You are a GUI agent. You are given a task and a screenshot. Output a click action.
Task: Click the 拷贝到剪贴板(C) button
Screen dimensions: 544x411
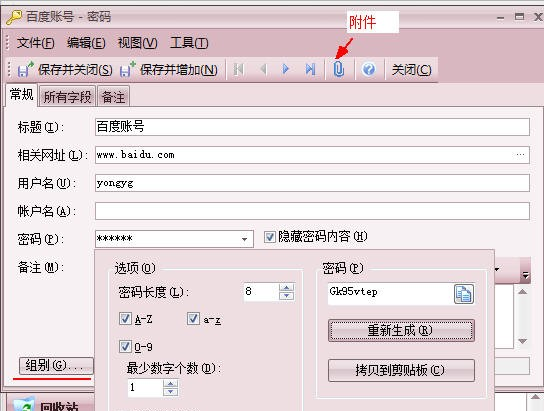tap(401, 370)
